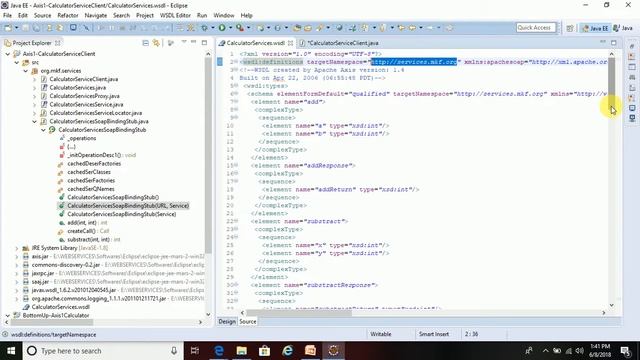Click Collapse All in Project Explorer
This screenshot has height=360, width=640.
145,43
